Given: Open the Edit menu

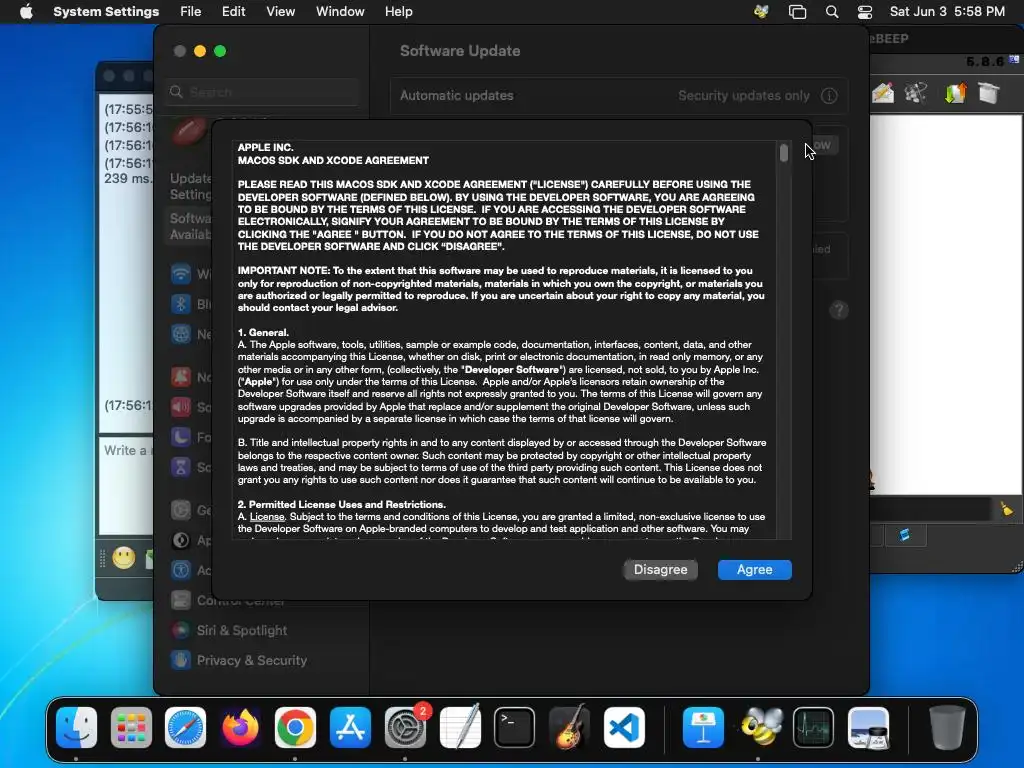Looking at the screenshot, I should (234, 12).
